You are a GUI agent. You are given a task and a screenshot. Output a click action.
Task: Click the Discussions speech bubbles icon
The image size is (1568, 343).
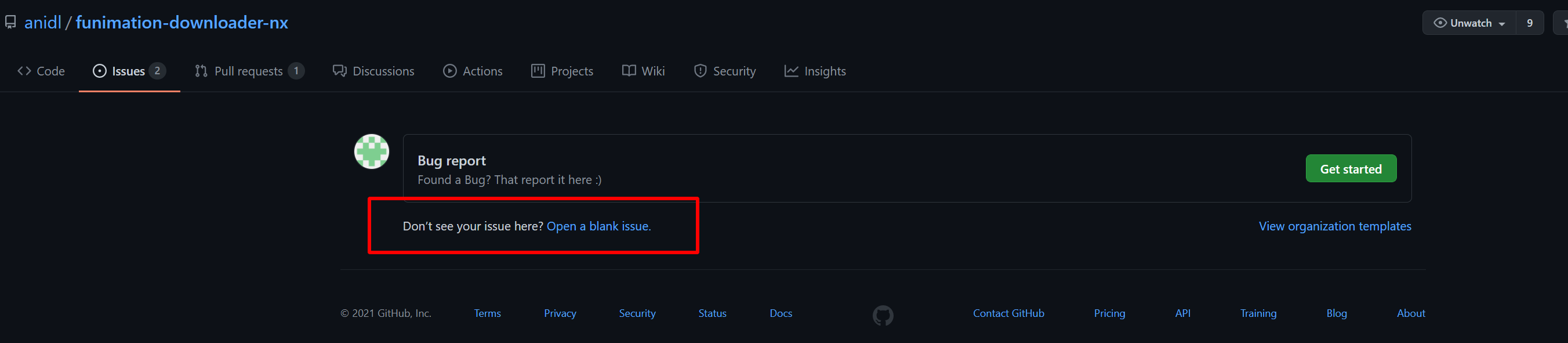[x=340, y=71]
